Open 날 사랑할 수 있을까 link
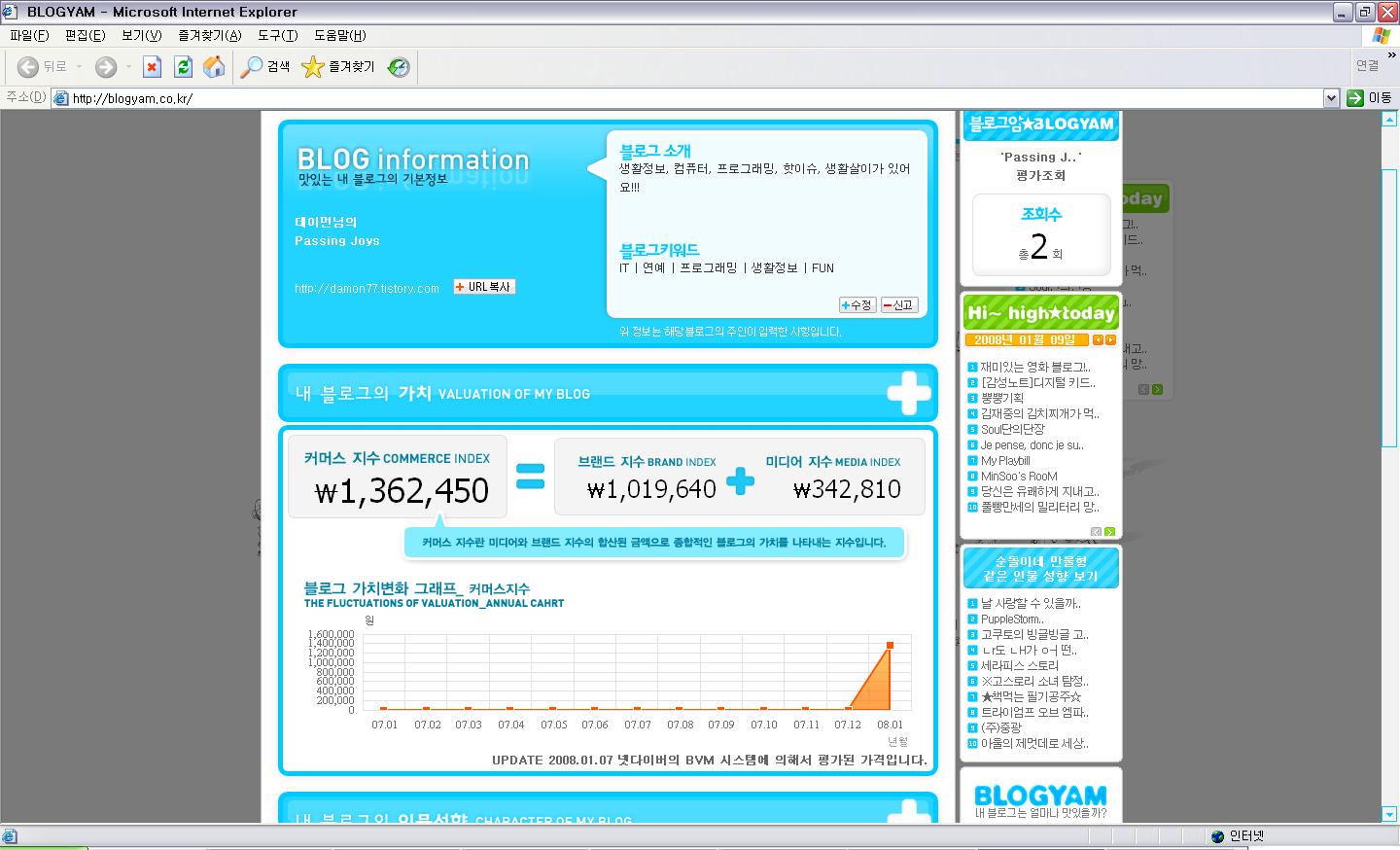The image size is (1400, 850). [1031, 603]
